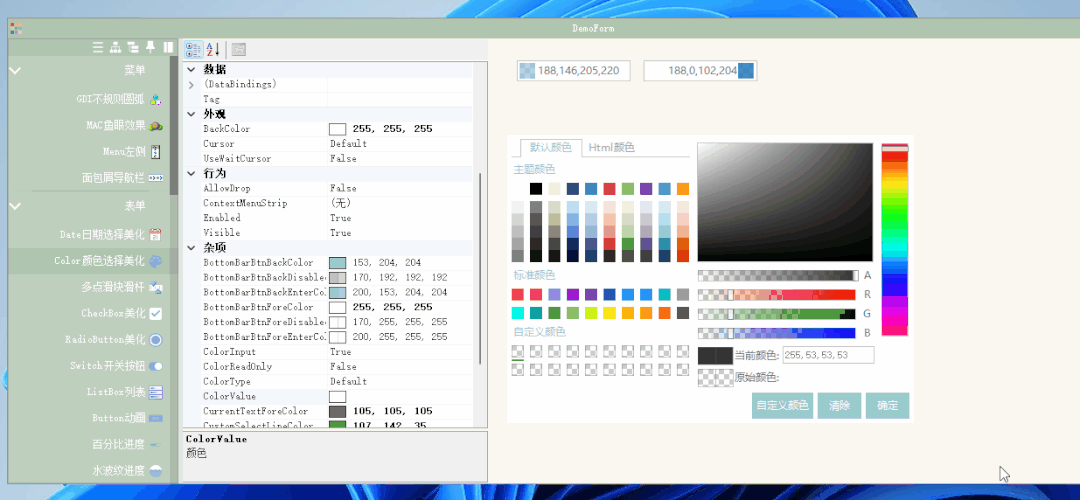
Task: Select orange swatch in theme colors top row
Action: tap(683, 189)
